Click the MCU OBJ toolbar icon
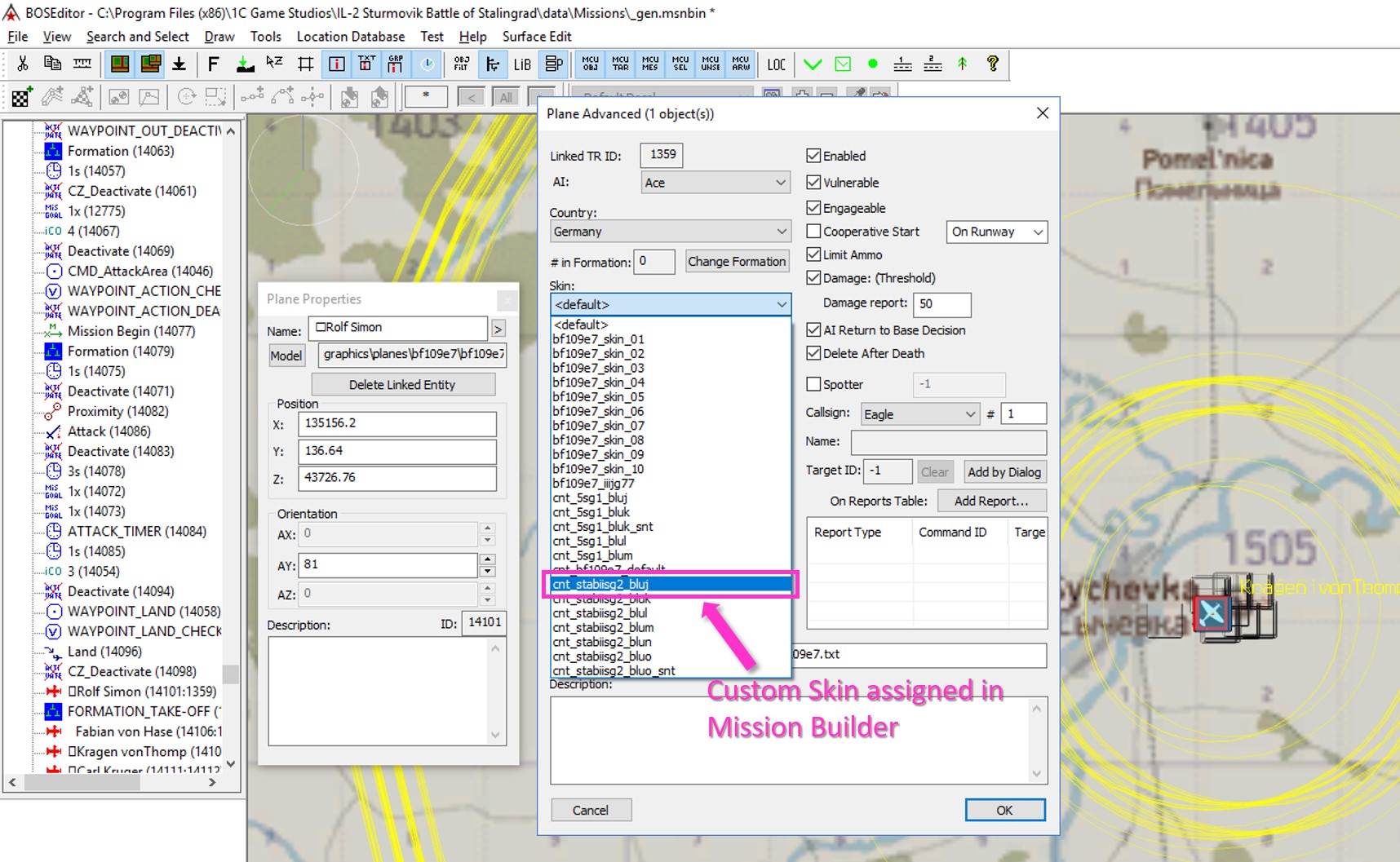The image size is (1400, 862). point(590,64)
